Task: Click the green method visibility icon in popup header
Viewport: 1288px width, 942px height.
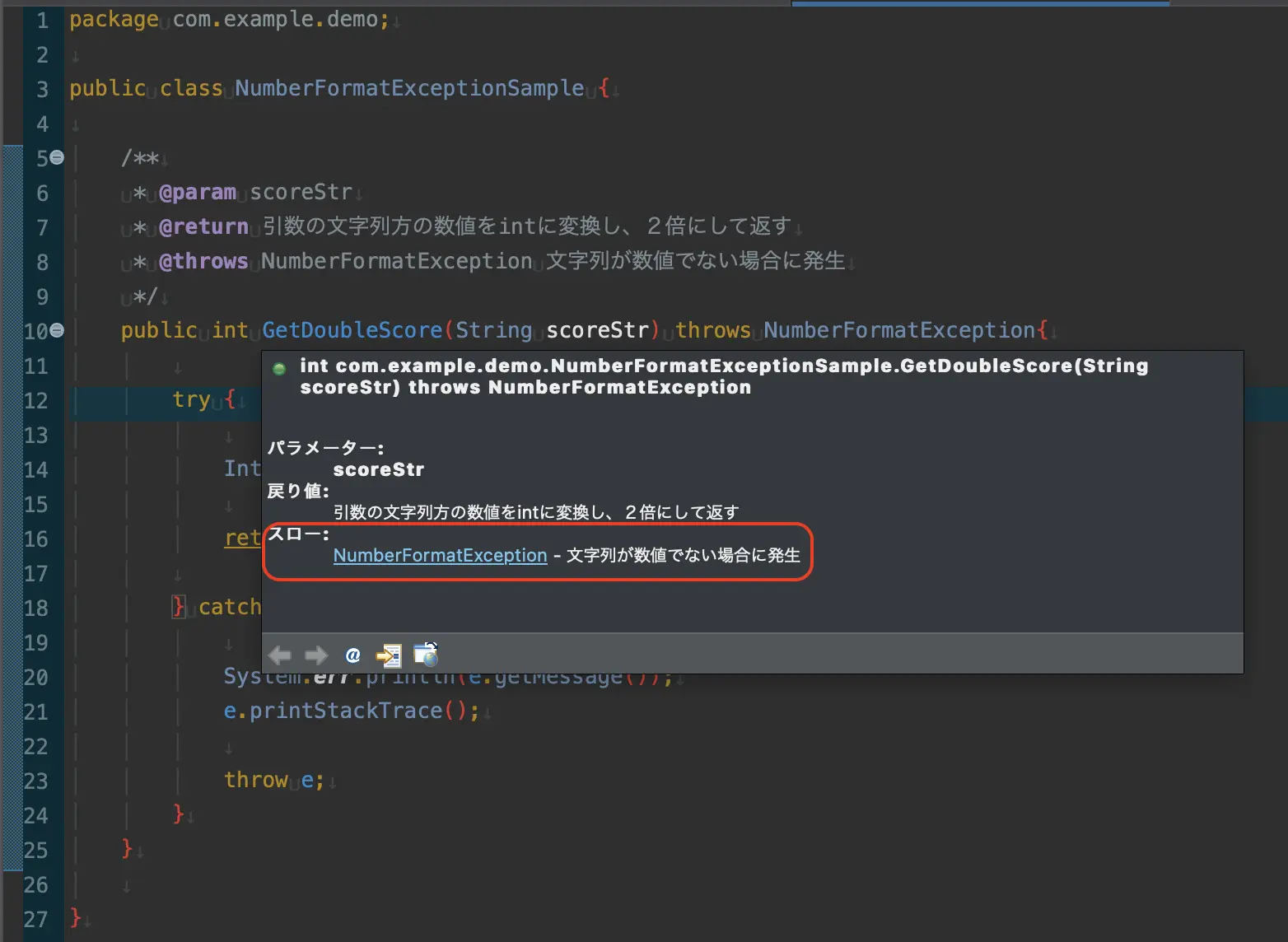Action: (279, 369)
